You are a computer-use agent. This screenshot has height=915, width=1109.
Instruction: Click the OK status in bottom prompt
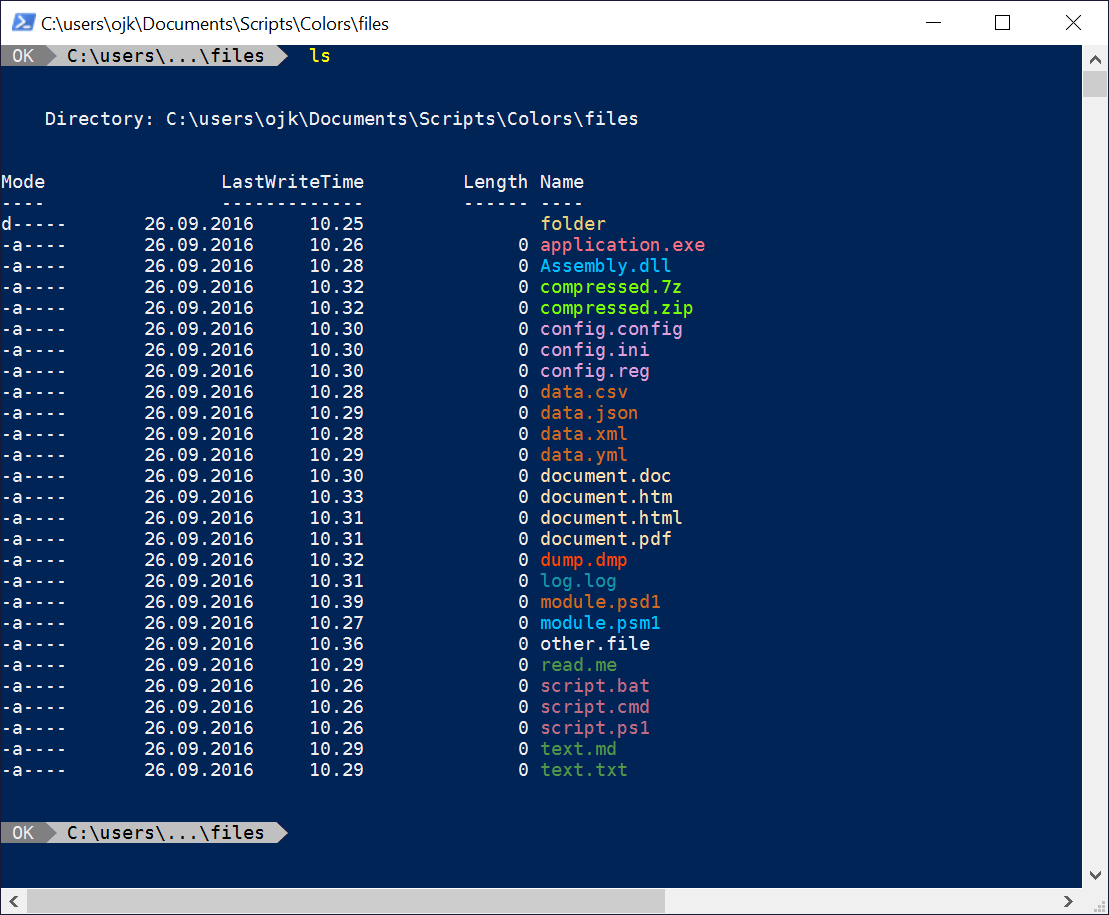23,833
